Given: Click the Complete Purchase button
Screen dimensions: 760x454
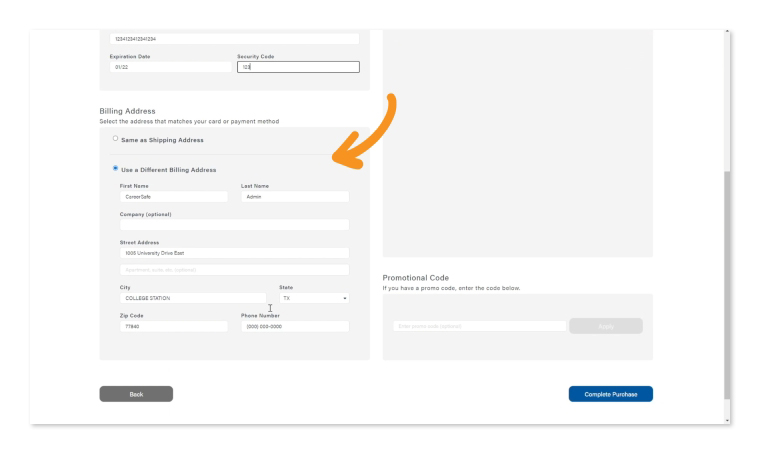Looking at the screenshot, I should 610,394.
